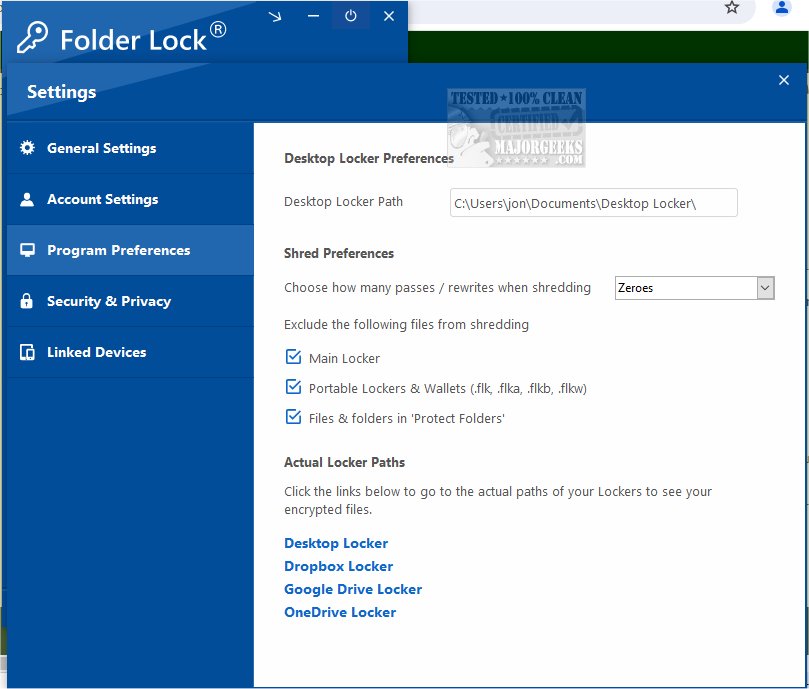The image size is (809, 689).
Task: Open the Linked Devices section
Action: tap(96, 352)
